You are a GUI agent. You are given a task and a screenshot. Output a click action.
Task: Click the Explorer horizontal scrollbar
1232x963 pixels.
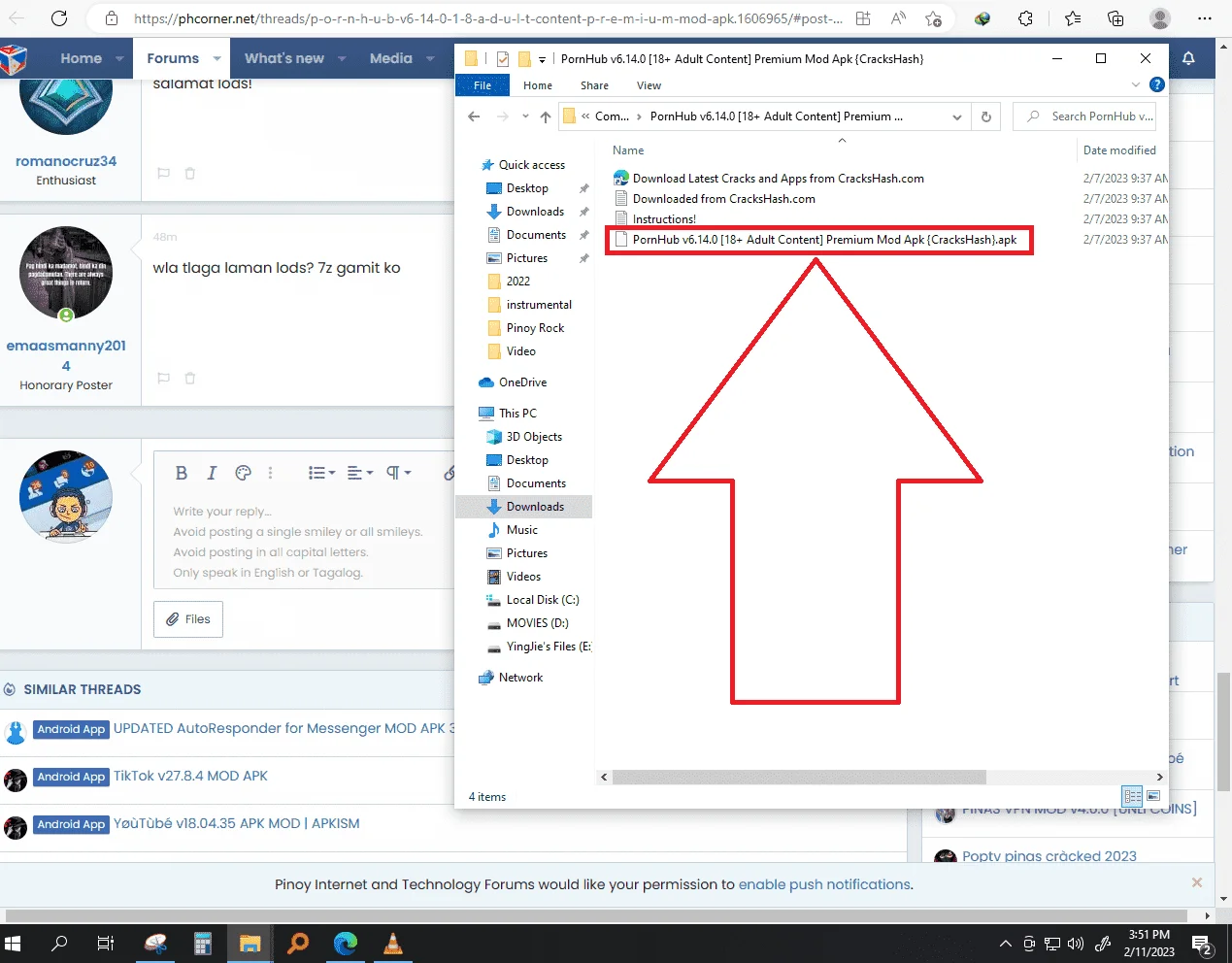coord(799,777)
